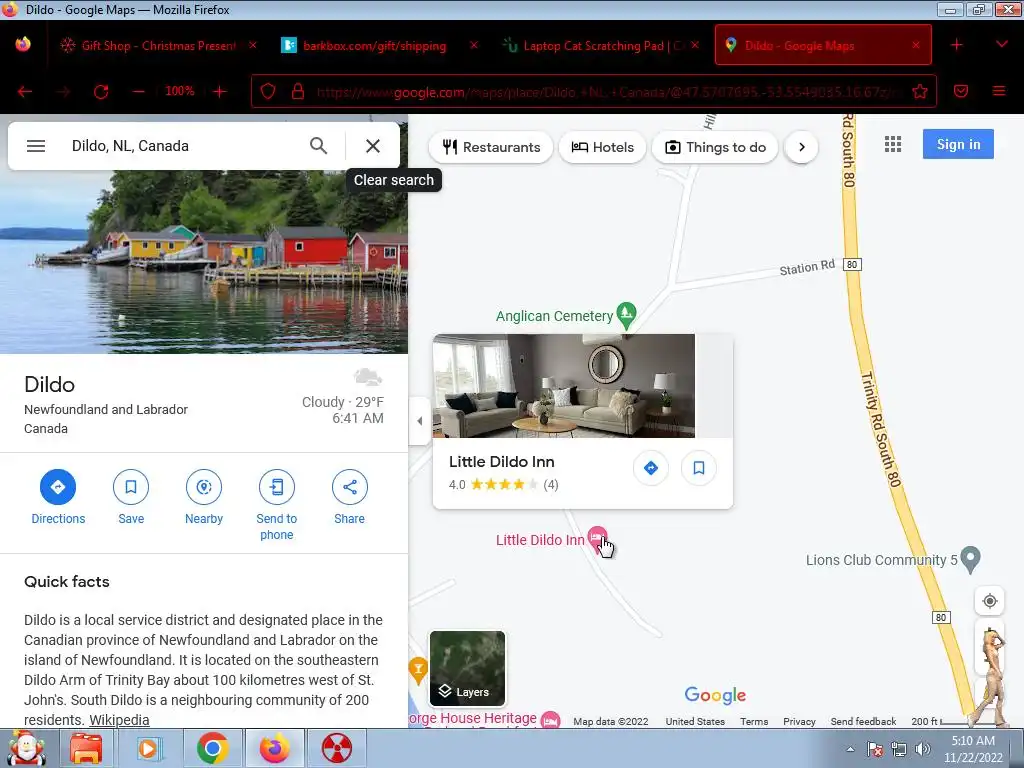Image resolution: width=1024 pixels, height=768 pixels.
Task: Reload the current page
Action: coord(101,91)
